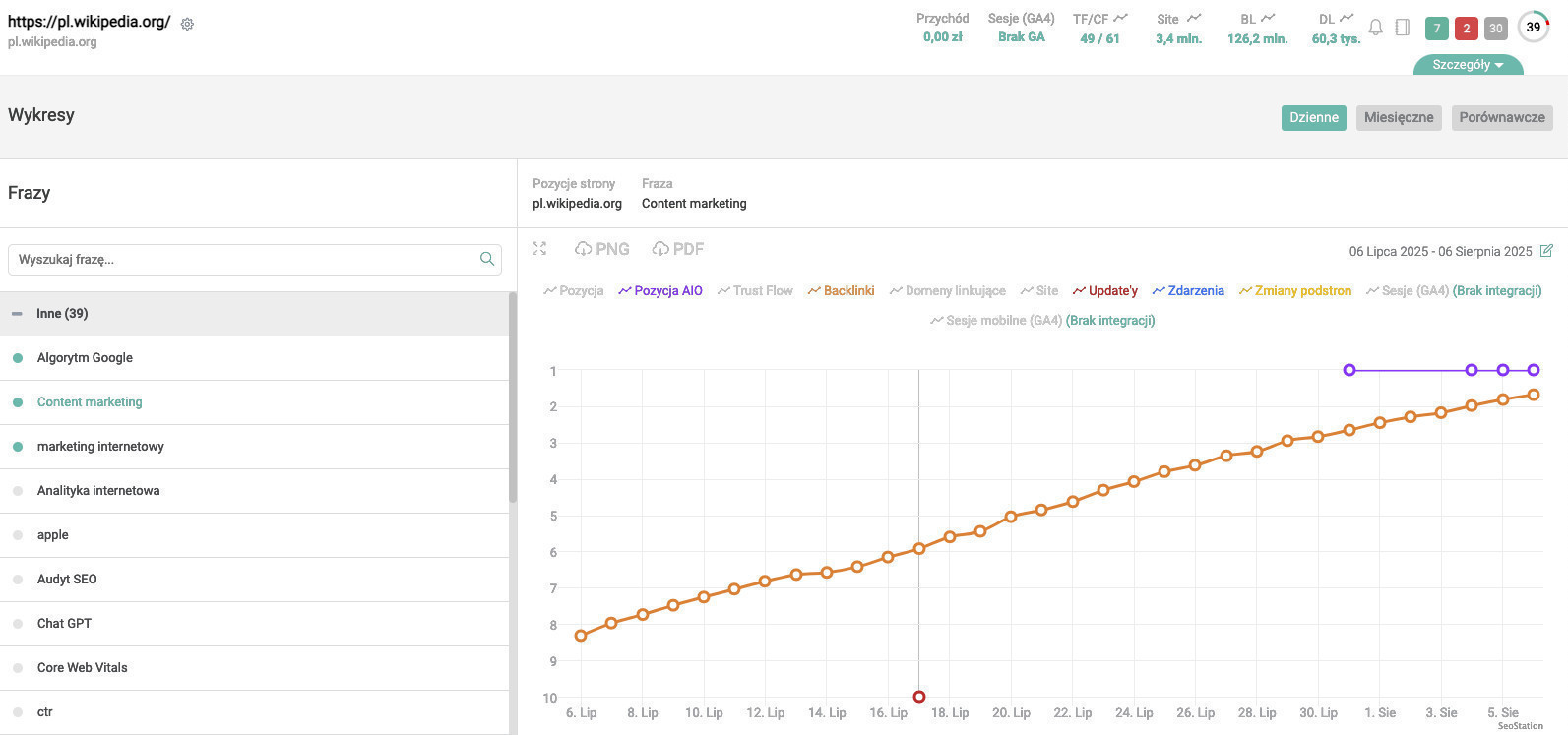Export the chart as PDF
This screenshot has width=1568, height=735.
click(x=678, y=249)
